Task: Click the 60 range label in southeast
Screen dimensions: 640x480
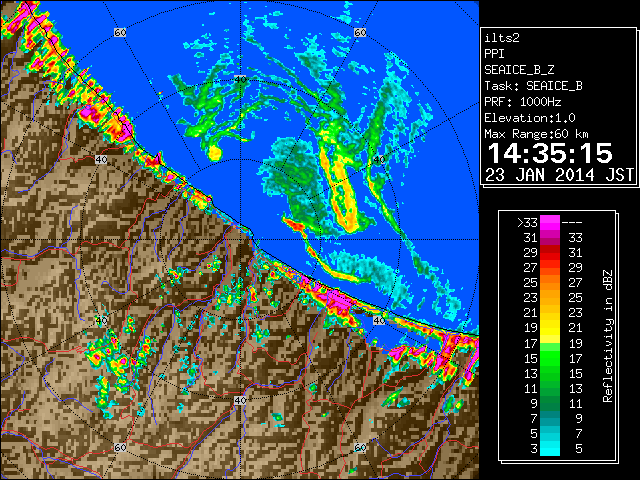Action: [x=360, y=447]
